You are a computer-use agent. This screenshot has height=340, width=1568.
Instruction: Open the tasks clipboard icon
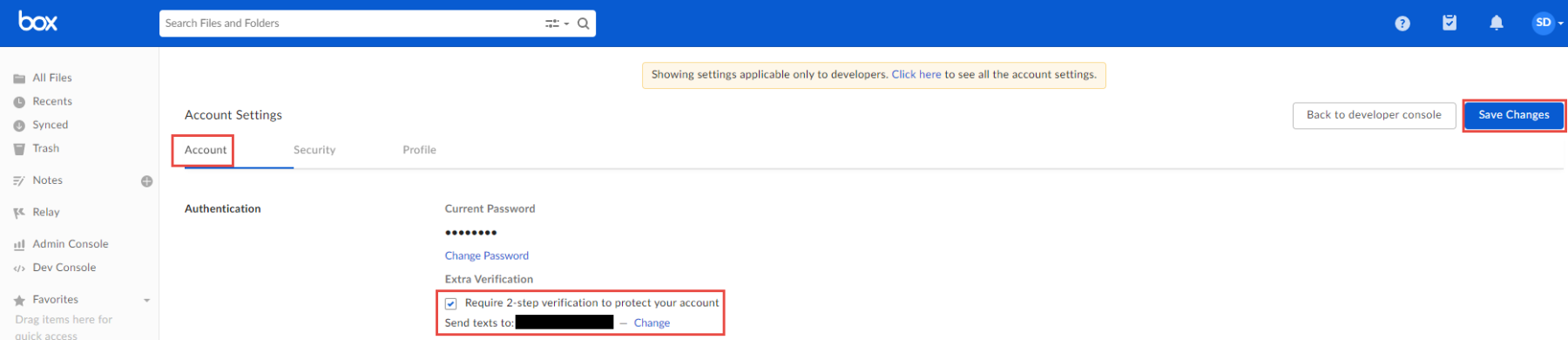(x=1450, y=23)
